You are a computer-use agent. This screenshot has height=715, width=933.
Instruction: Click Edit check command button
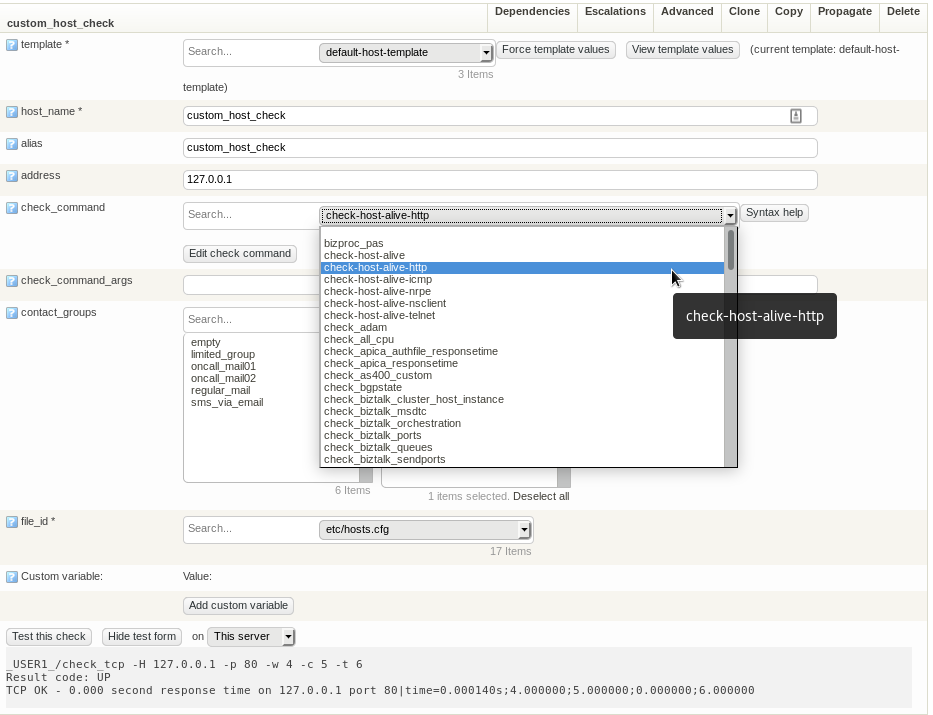coord(240,254)
